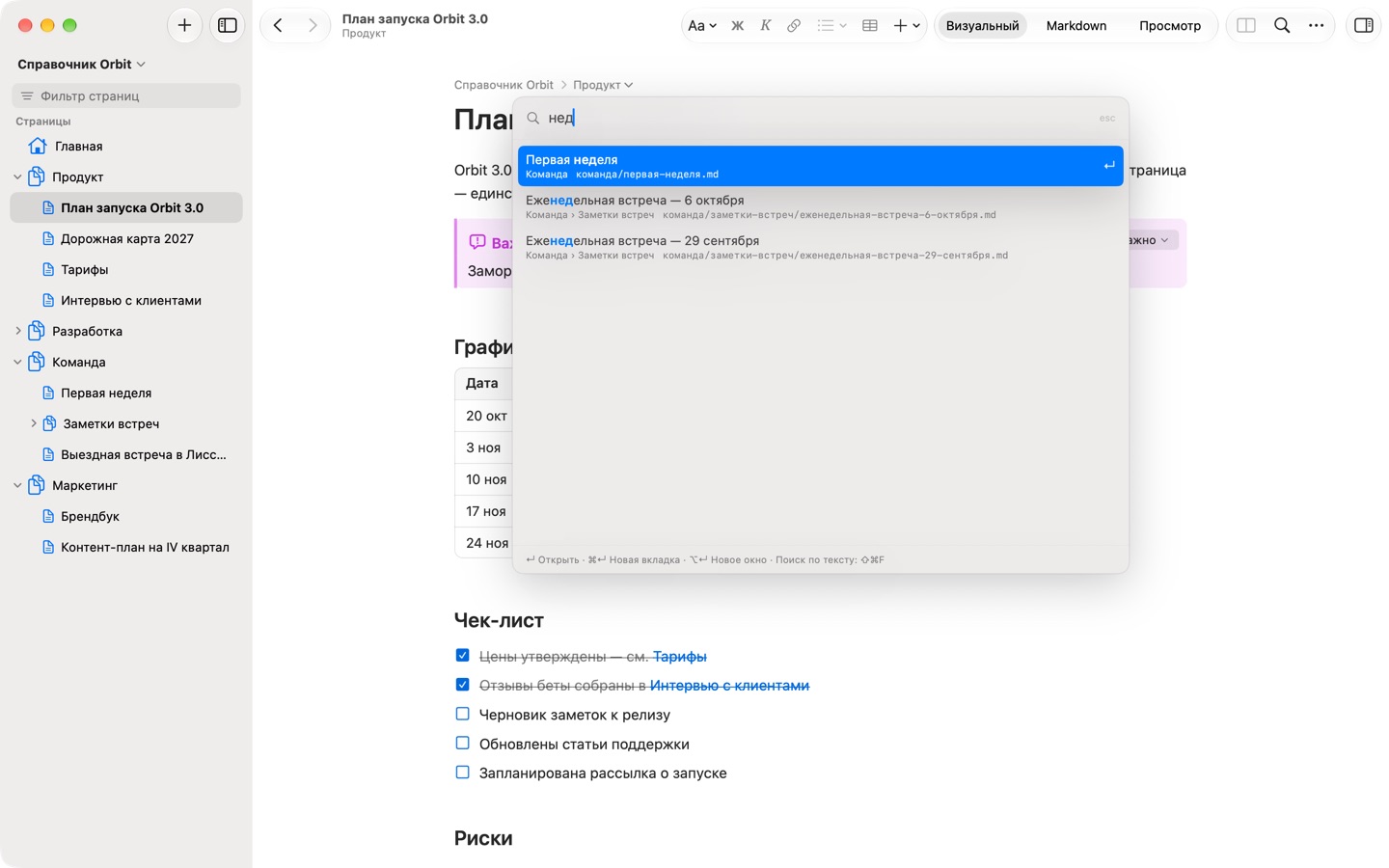The image size is (1389, 868).
Task: Follow the Тарифы link in checklist
Action: (680, 657)
